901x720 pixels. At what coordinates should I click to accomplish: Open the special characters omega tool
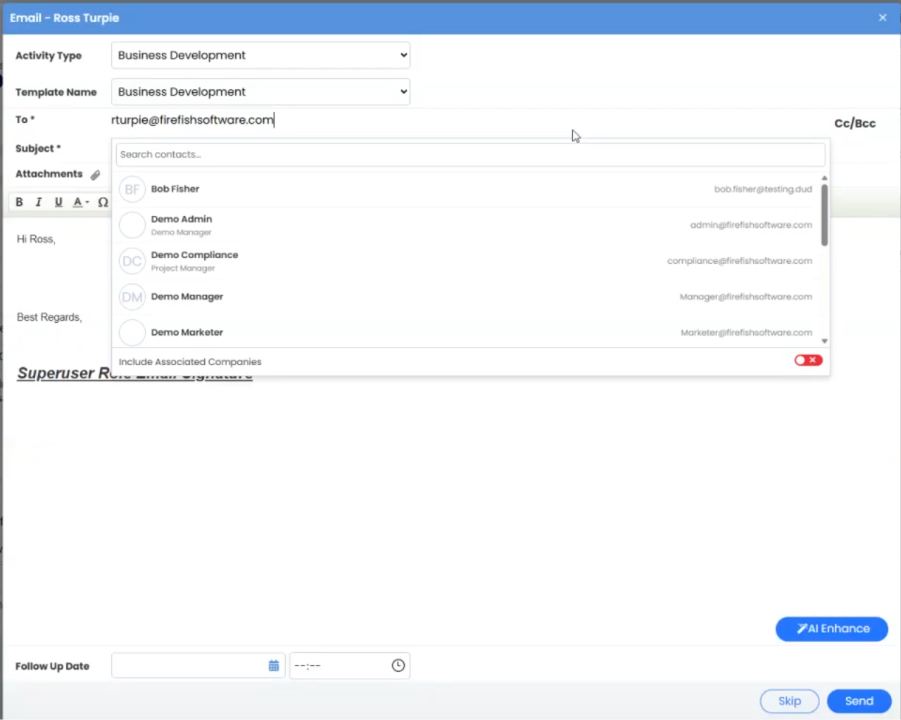[x=103, y=202]
